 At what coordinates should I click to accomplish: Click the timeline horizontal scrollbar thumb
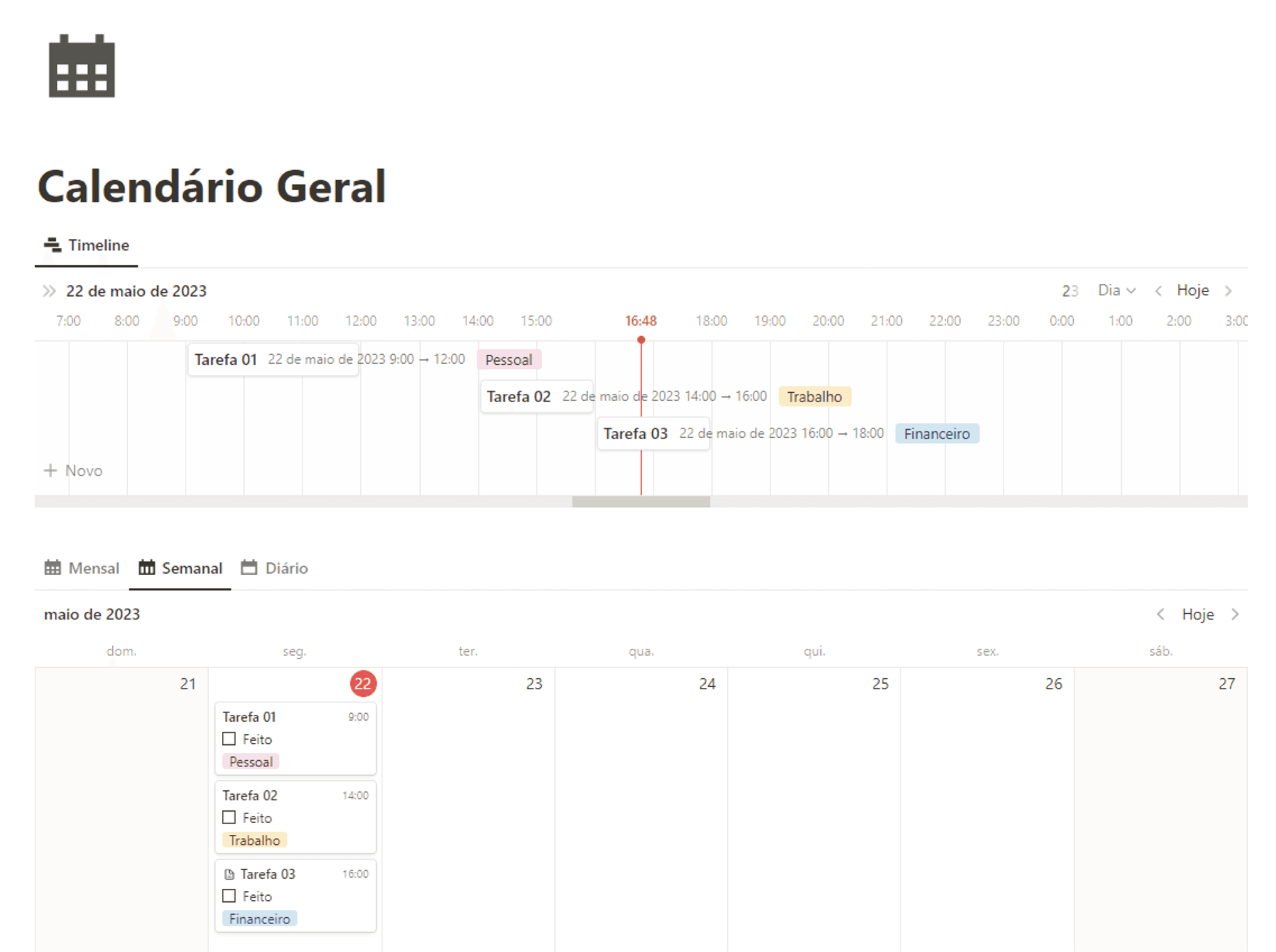[641, 502]
